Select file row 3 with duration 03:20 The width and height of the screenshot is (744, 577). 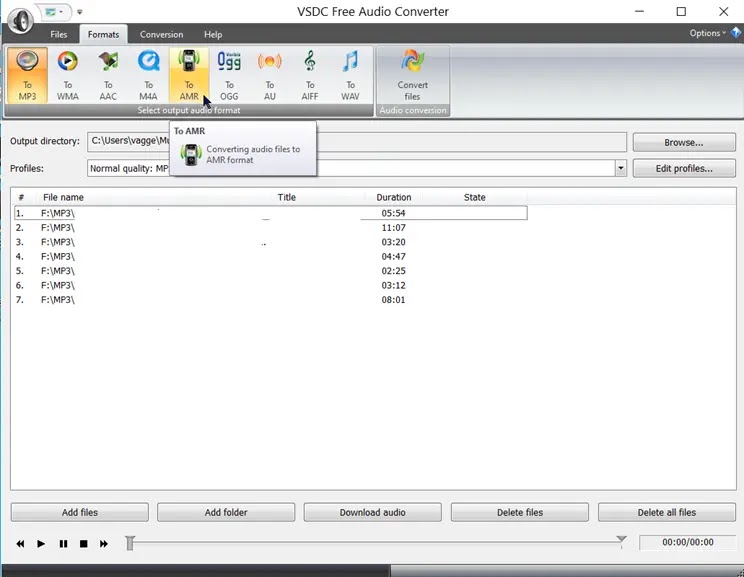tap(270, 242)
